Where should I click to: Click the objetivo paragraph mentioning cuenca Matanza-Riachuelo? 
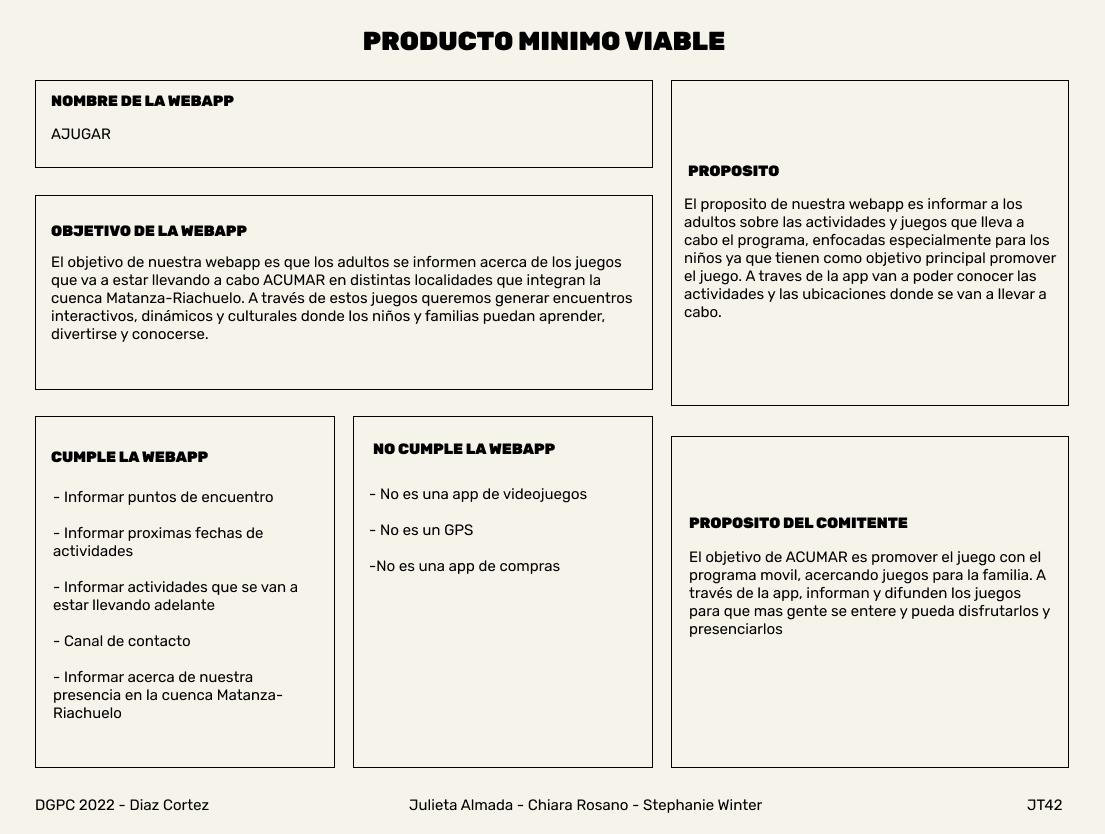(x=342, y=298)
